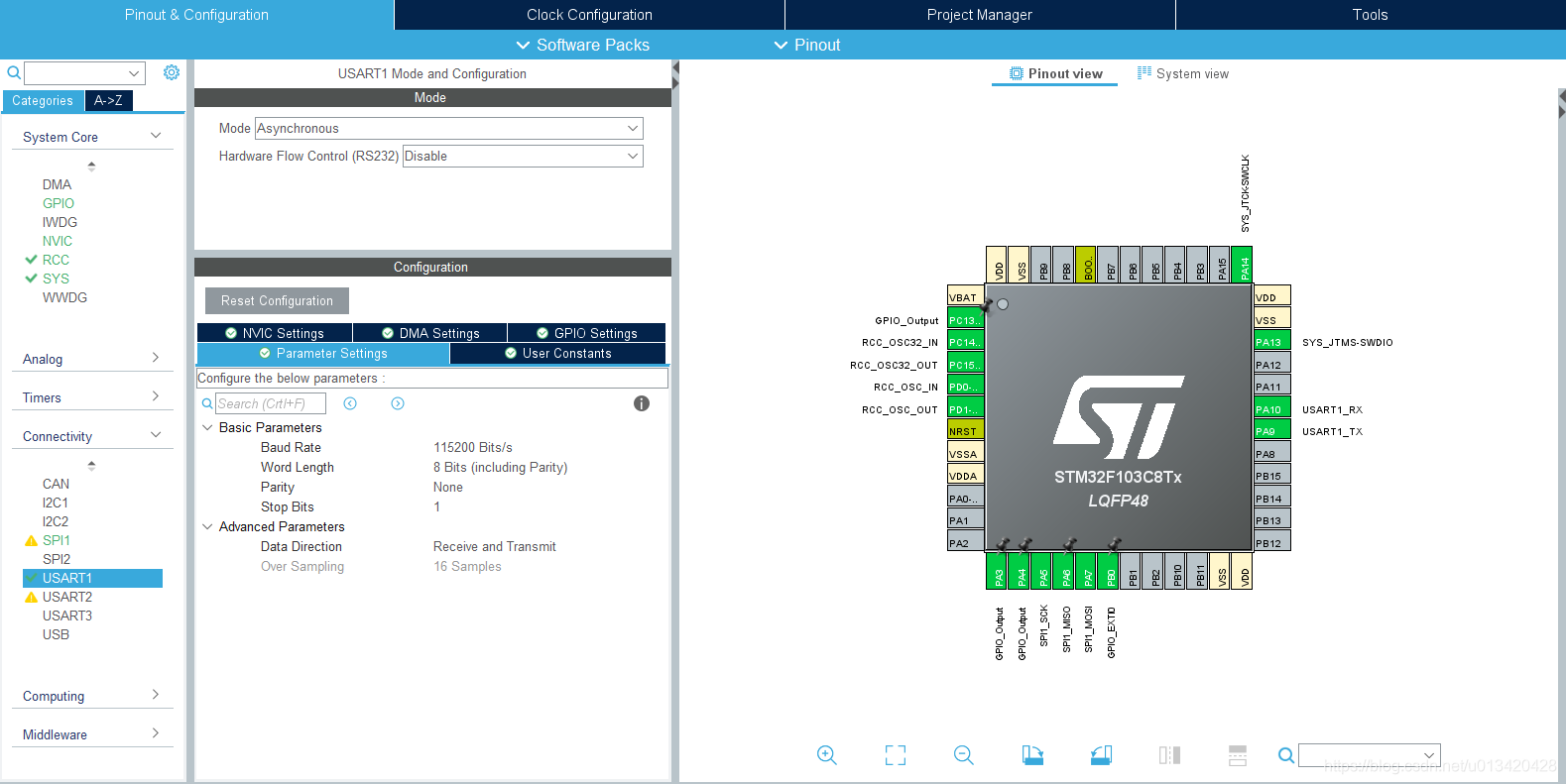Click pin PA14 on top of chip
Screen dimensions: 1566x784
(1242, 265)
